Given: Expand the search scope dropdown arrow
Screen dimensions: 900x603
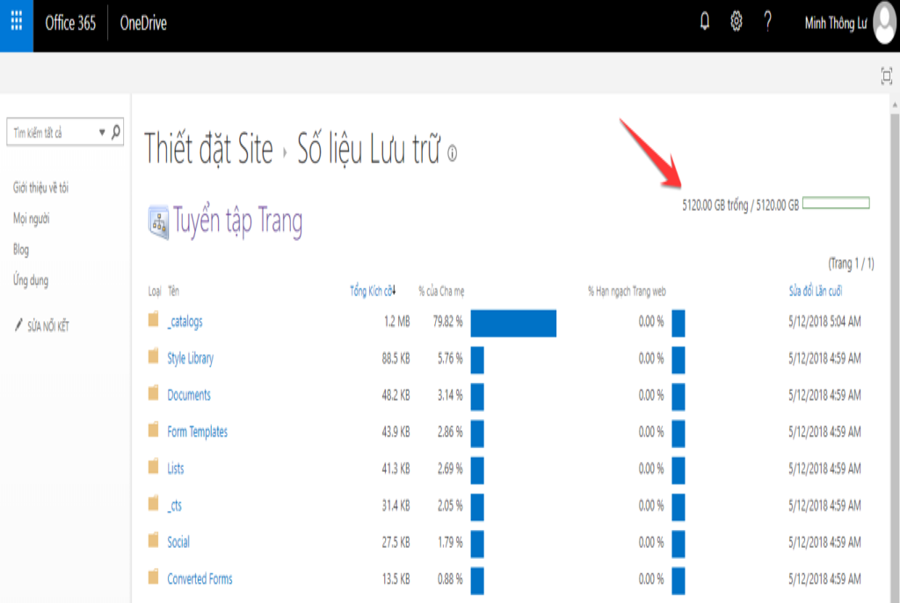Looking at the screenshot, I should pos(102,132).
